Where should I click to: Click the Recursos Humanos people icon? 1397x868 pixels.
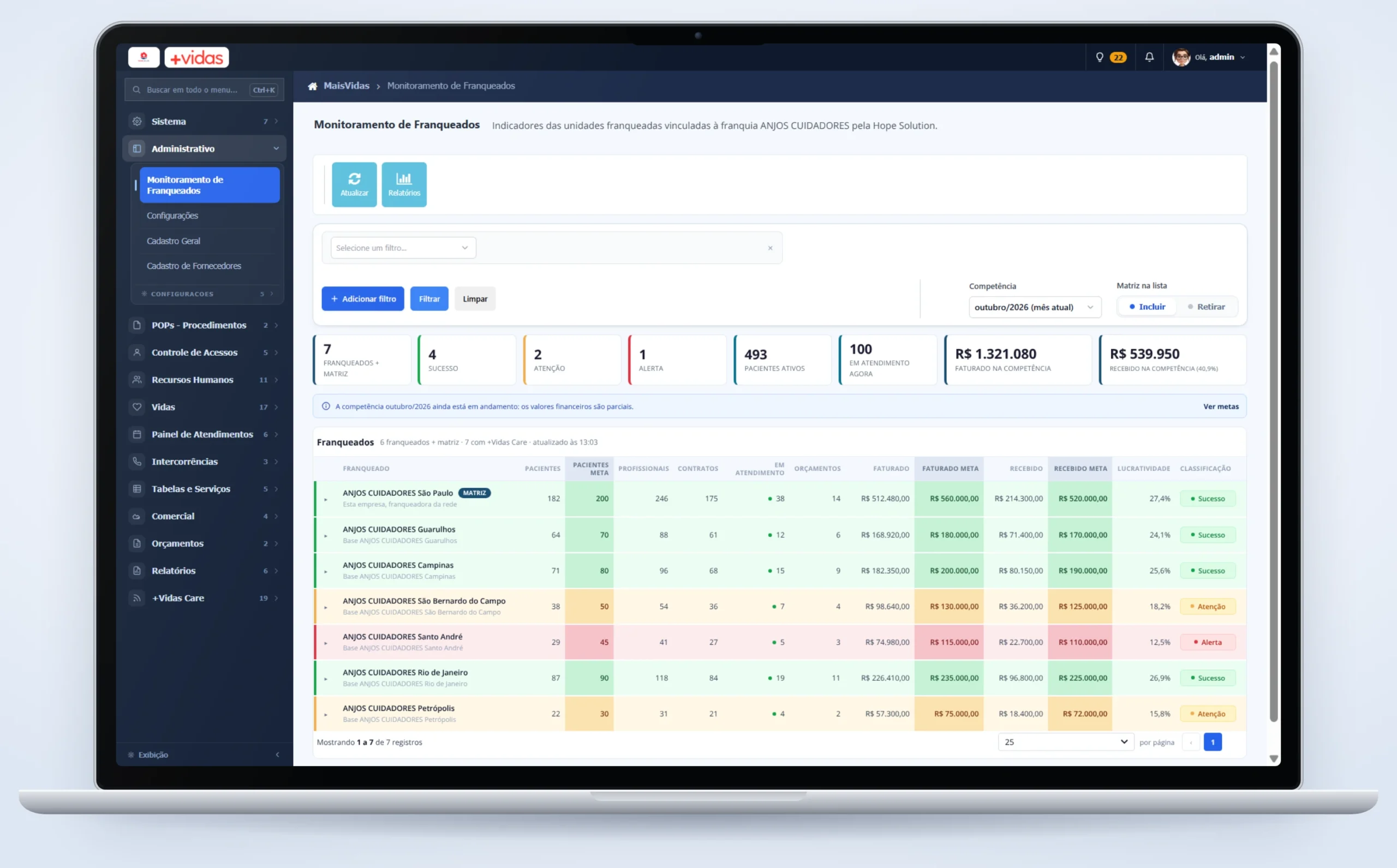(x=136, y=380)
